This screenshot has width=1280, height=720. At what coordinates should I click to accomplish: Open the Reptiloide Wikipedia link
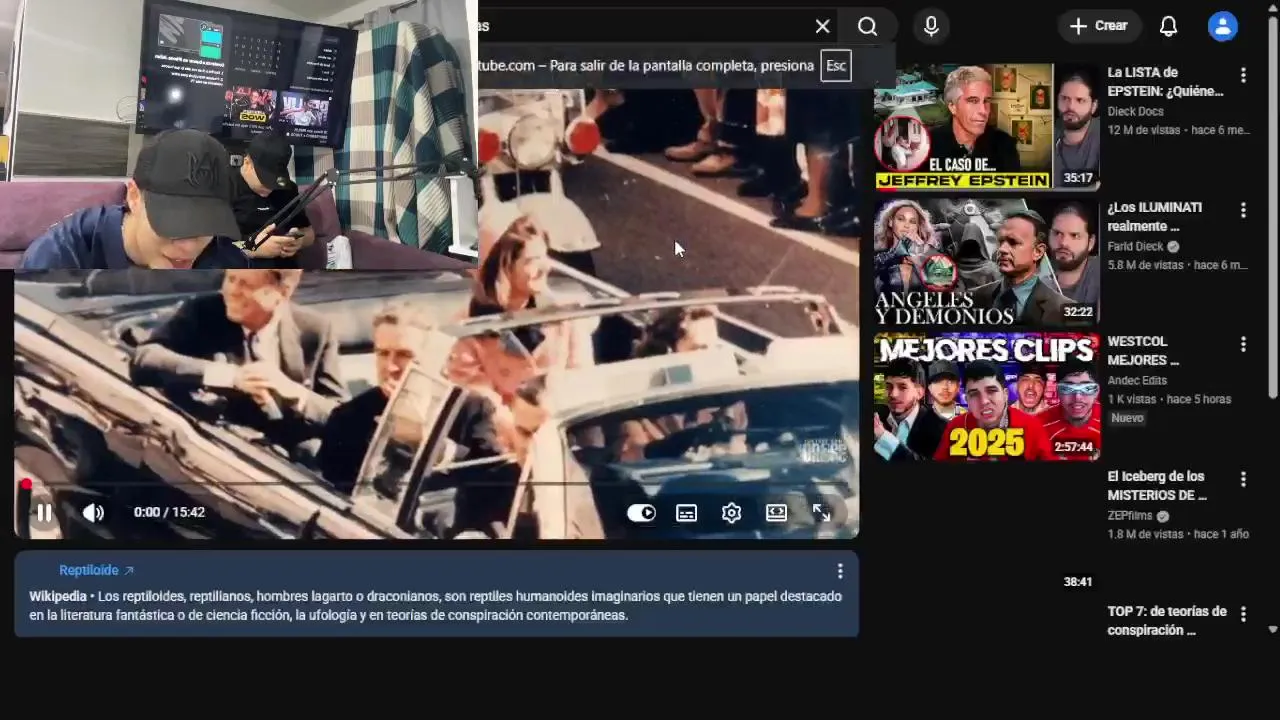point(96,570)
